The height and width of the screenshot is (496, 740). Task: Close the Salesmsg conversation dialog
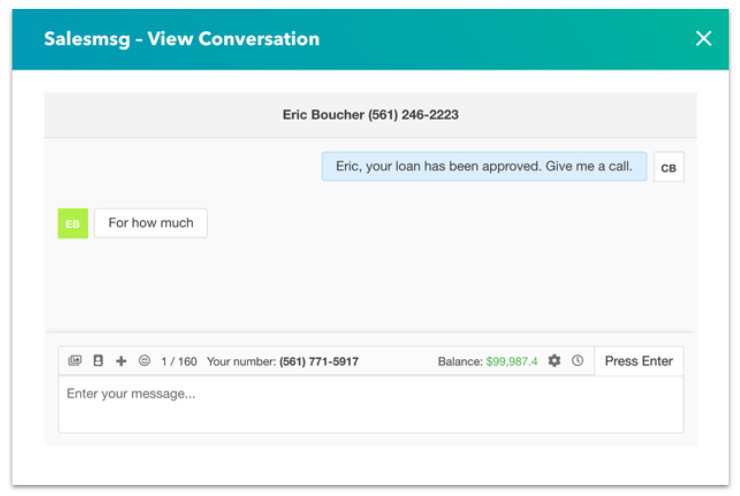(x=703, y=38)
